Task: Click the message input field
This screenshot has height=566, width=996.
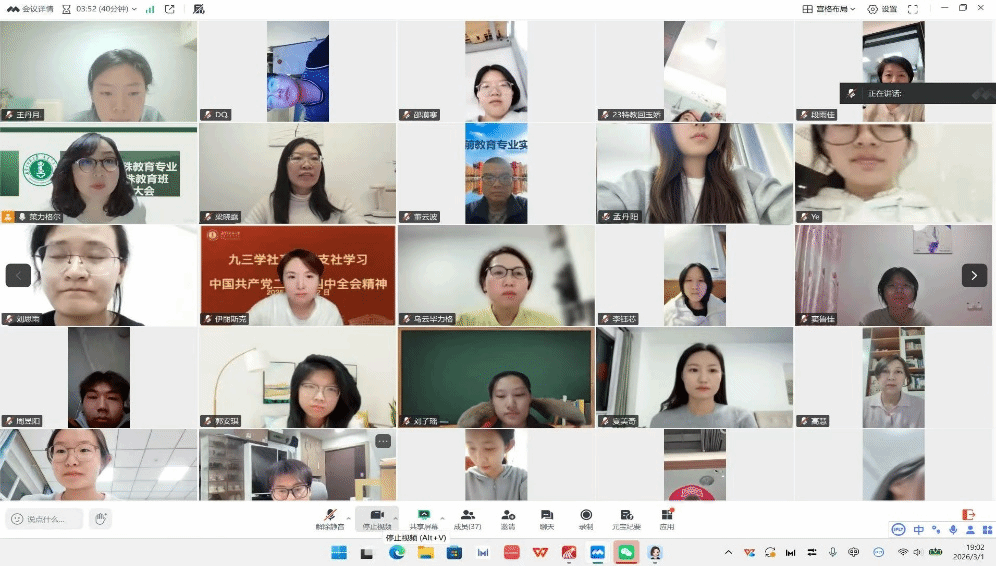Action: pos(45,519)
